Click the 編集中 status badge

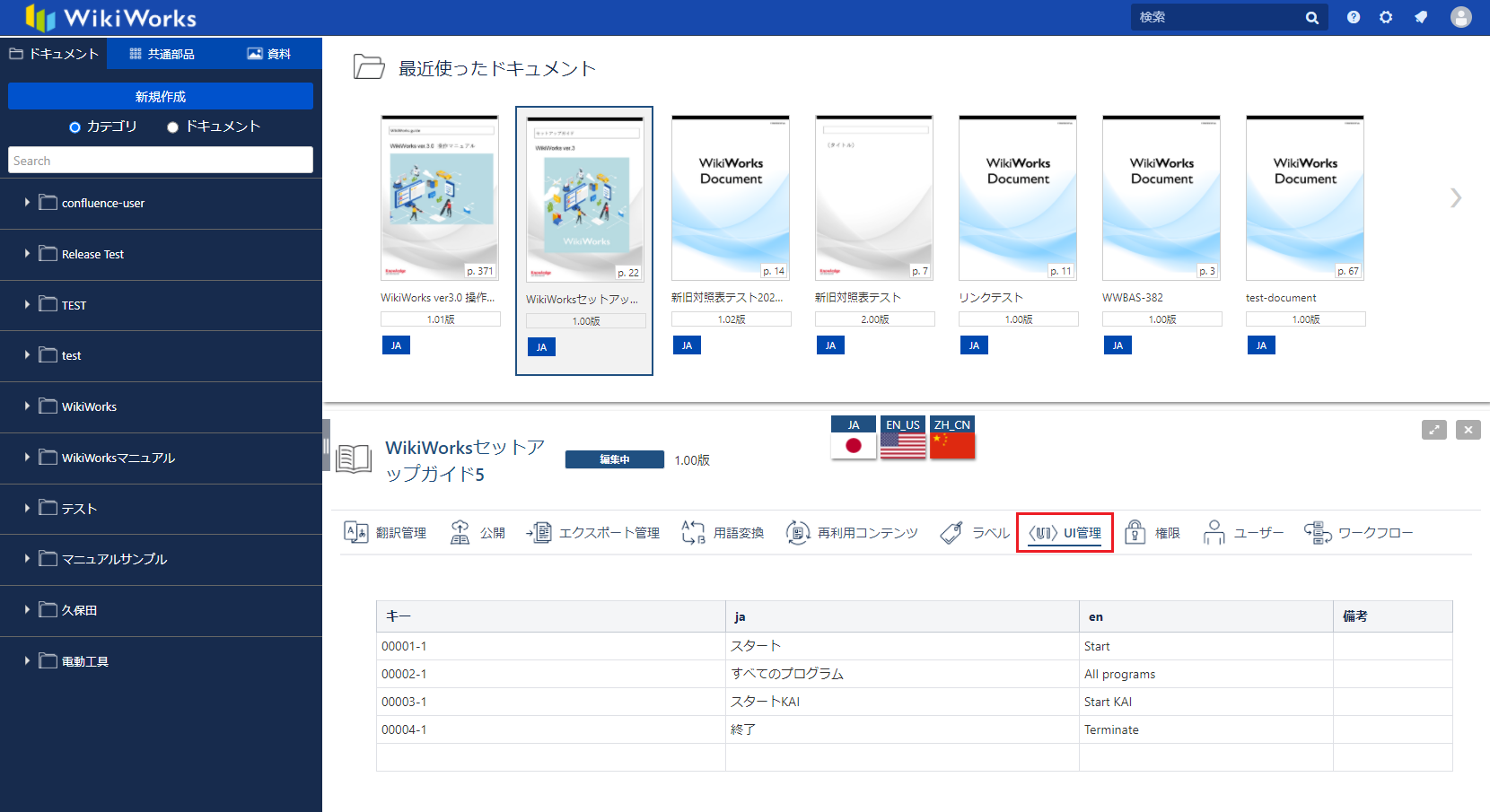pyautogui.click(x=615, y=459)
